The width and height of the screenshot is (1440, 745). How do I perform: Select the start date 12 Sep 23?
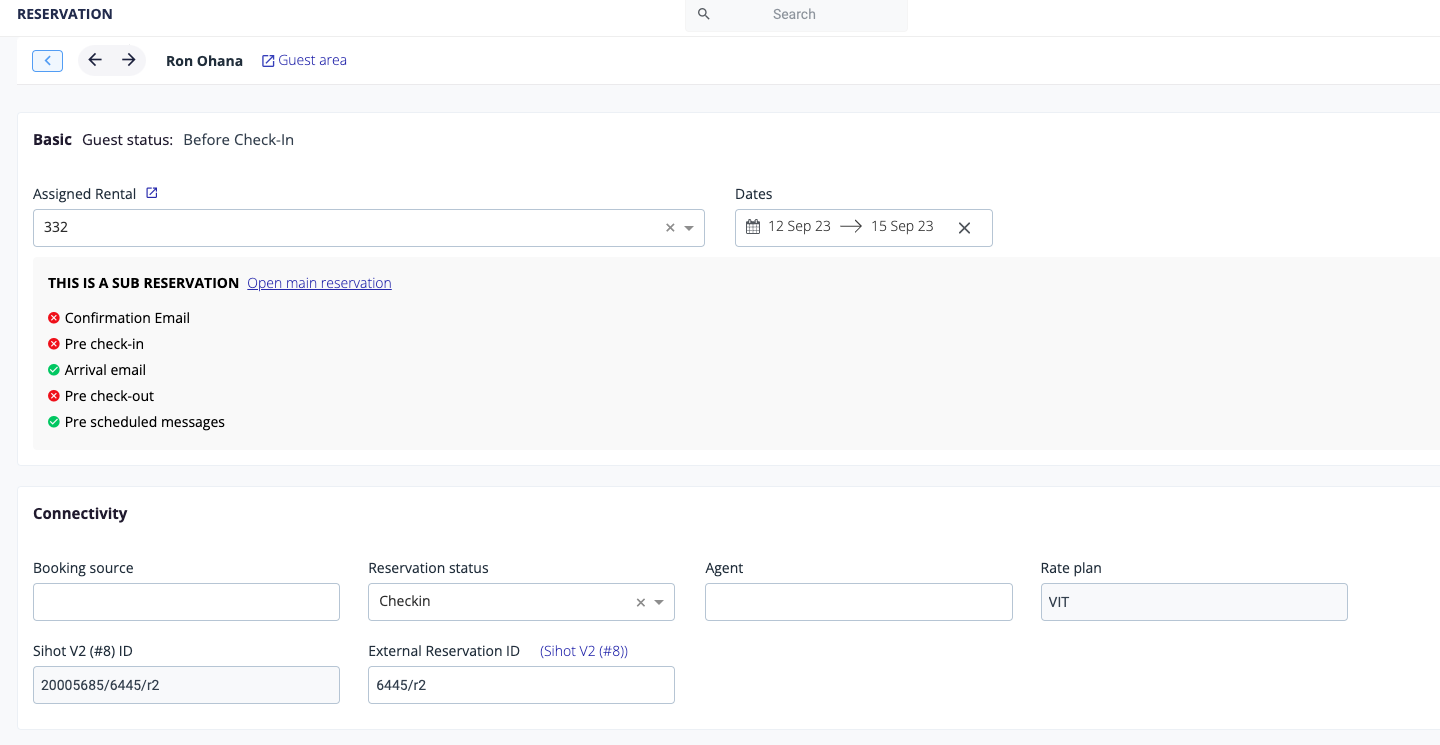[x=799, y=226]
